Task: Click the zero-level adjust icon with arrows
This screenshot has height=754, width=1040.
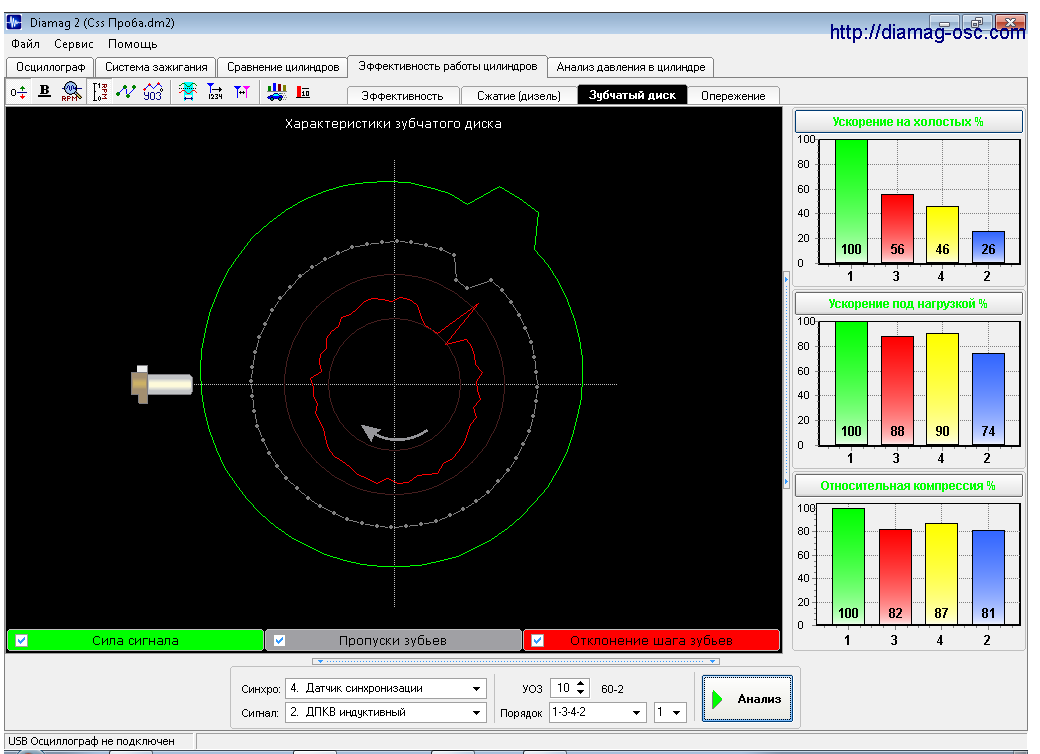Action: click(19, 92)
